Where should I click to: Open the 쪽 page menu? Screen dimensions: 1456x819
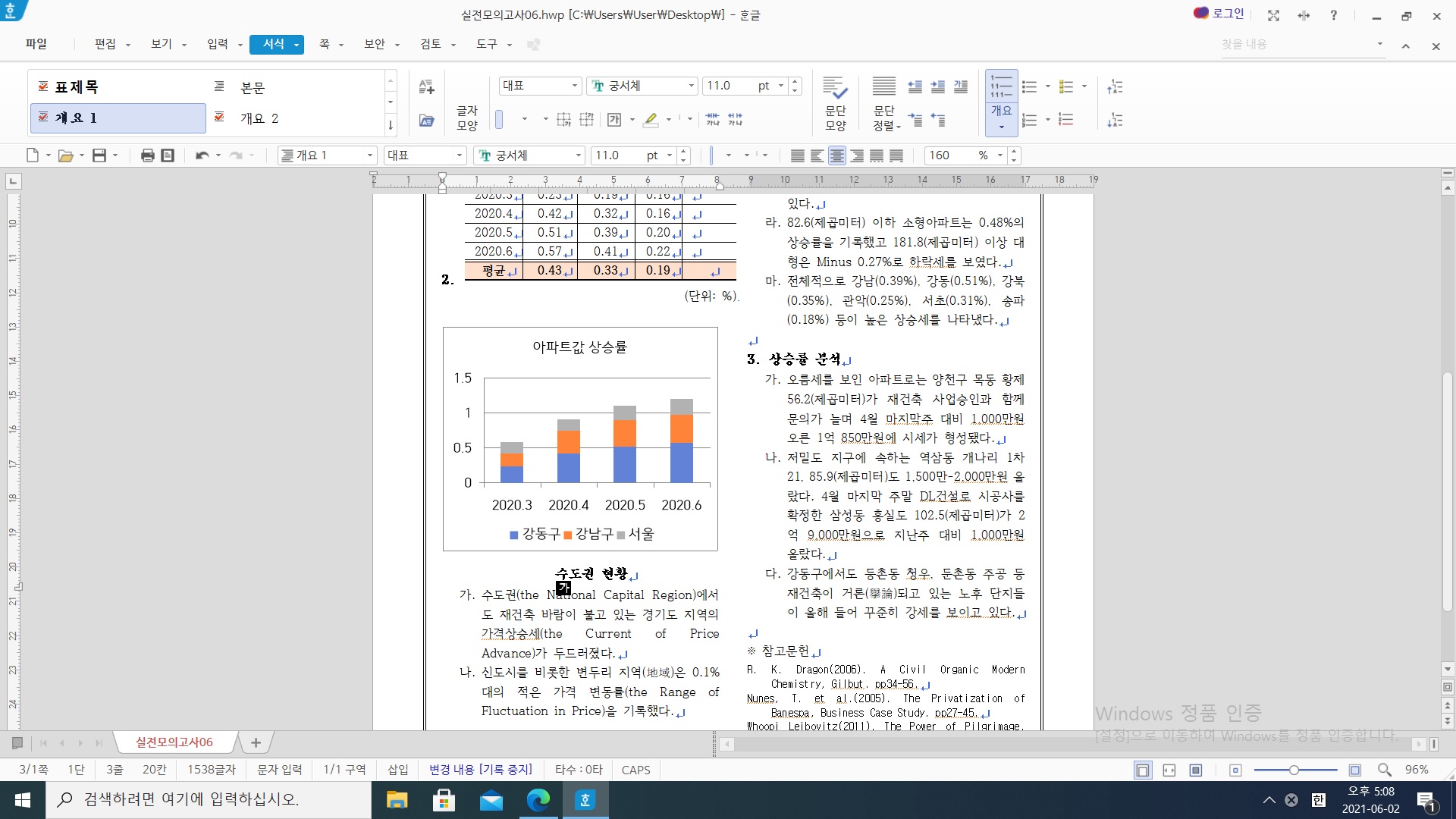coord(325,44)
